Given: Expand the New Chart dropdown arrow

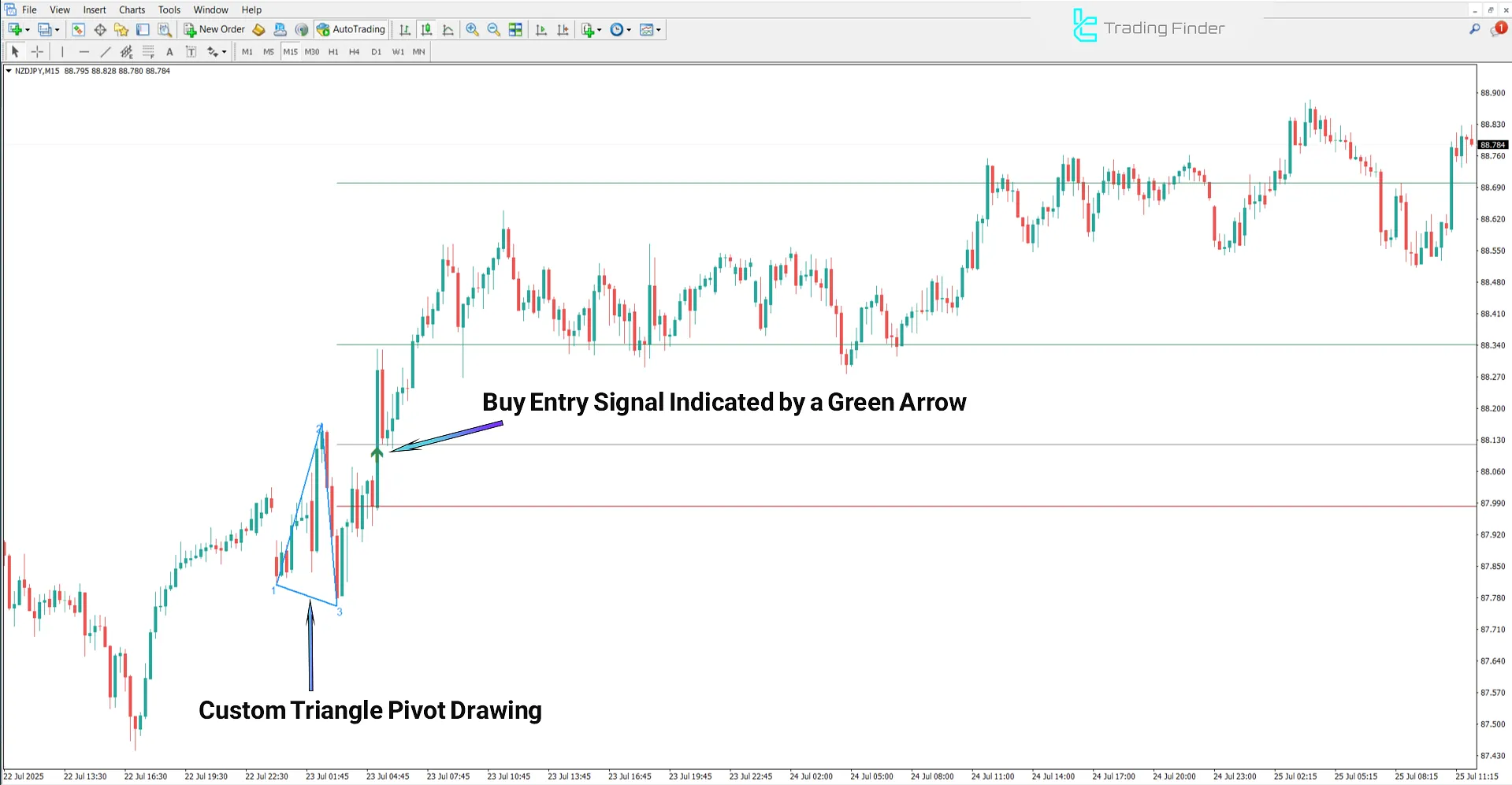Looking at the screenshot, I should pyautogui.click(x=28, y=30).
